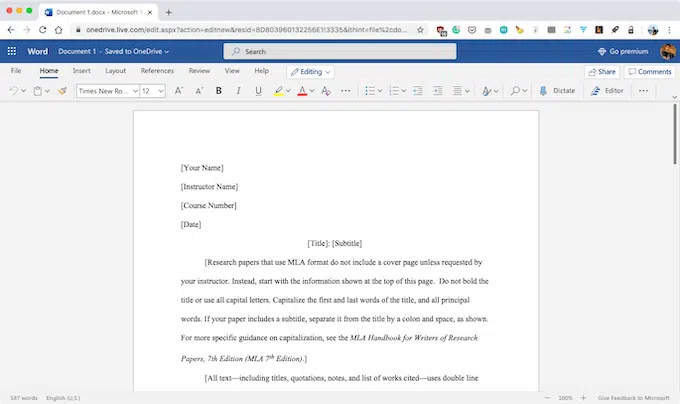Click the browser address bar
This screenshot has height=404, width=680.
246,29
